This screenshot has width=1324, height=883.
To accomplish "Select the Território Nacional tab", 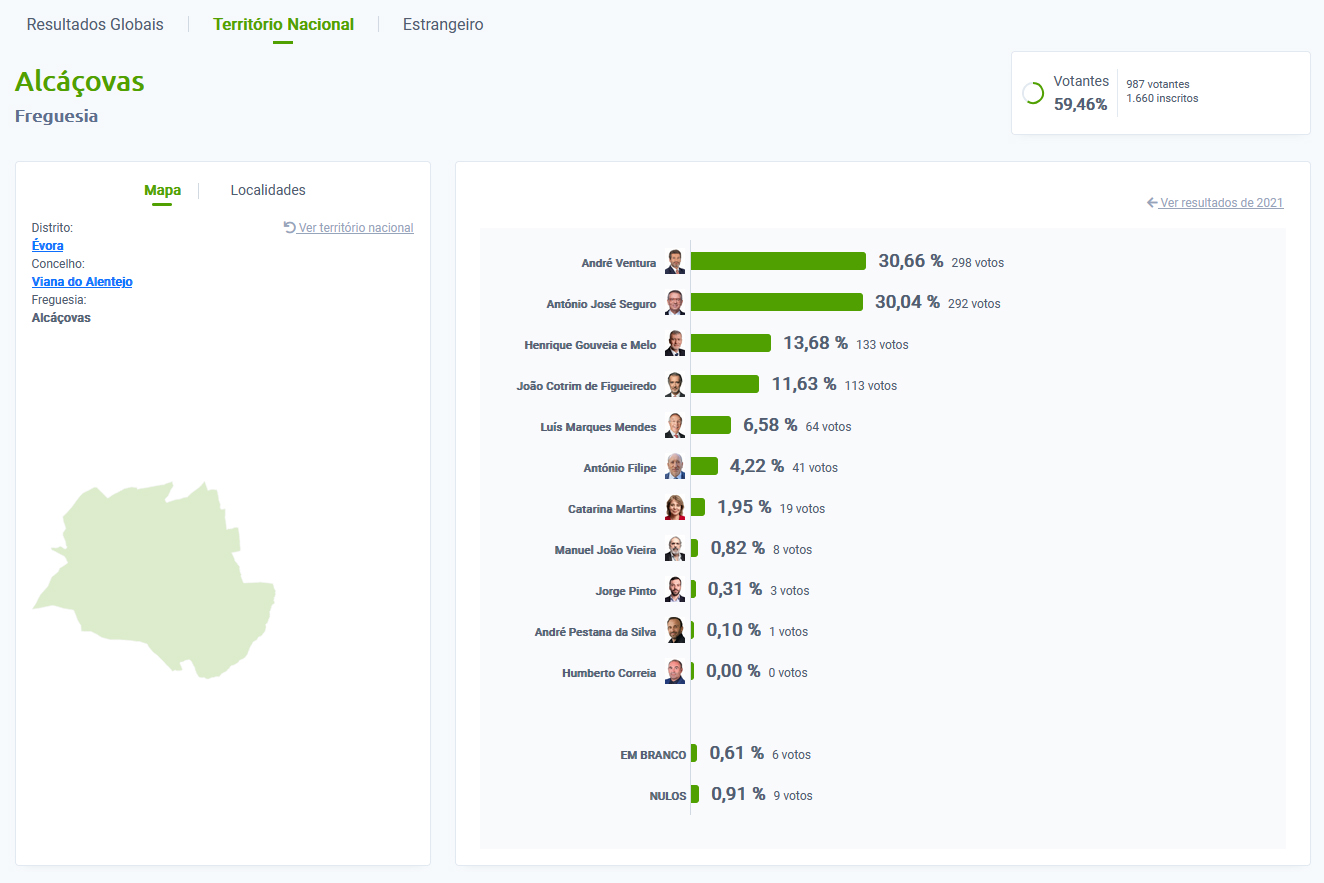I will [x=283, y=24].
